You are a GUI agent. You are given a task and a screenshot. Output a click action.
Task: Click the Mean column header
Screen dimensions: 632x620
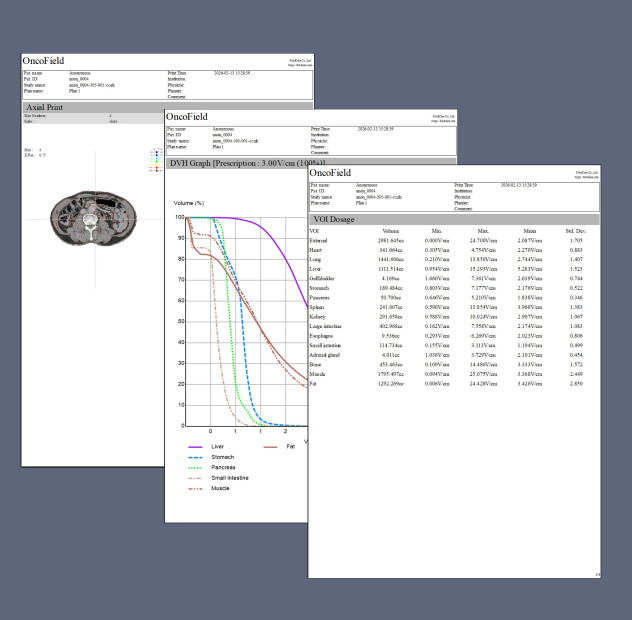(x=530, y=231)
